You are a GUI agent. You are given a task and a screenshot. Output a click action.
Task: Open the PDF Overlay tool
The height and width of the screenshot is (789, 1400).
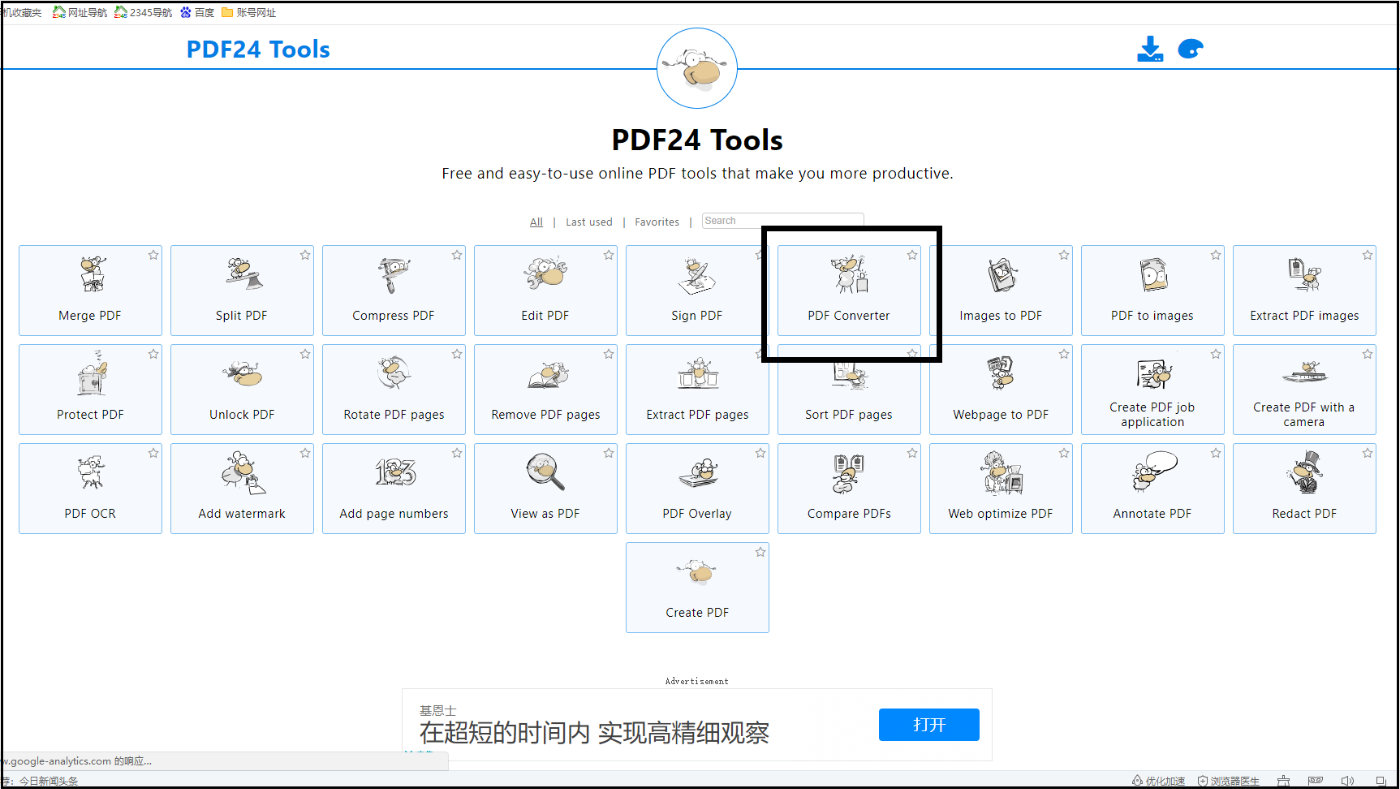click(697, 488)
